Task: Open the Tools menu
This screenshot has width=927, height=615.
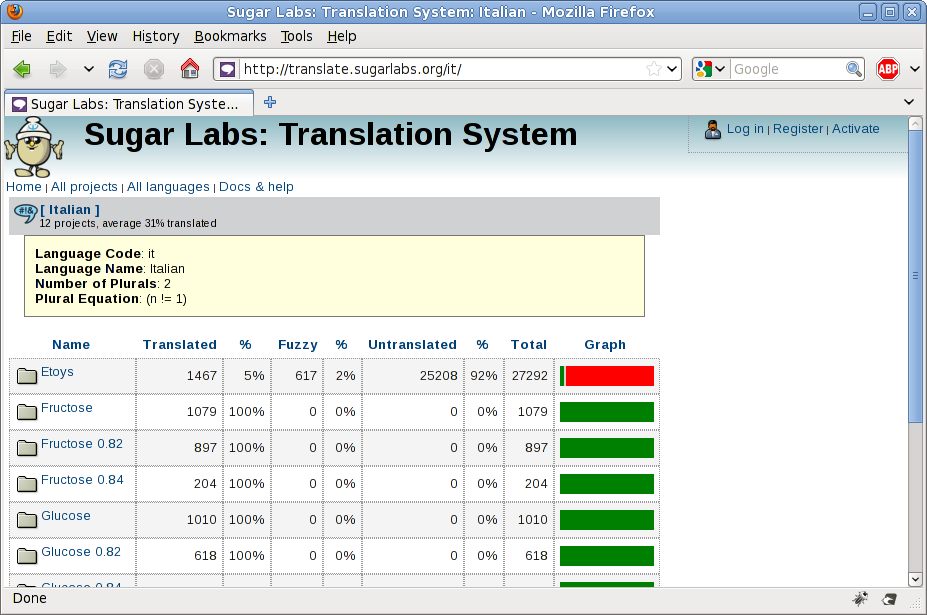Action: click(x=296, y=36)
